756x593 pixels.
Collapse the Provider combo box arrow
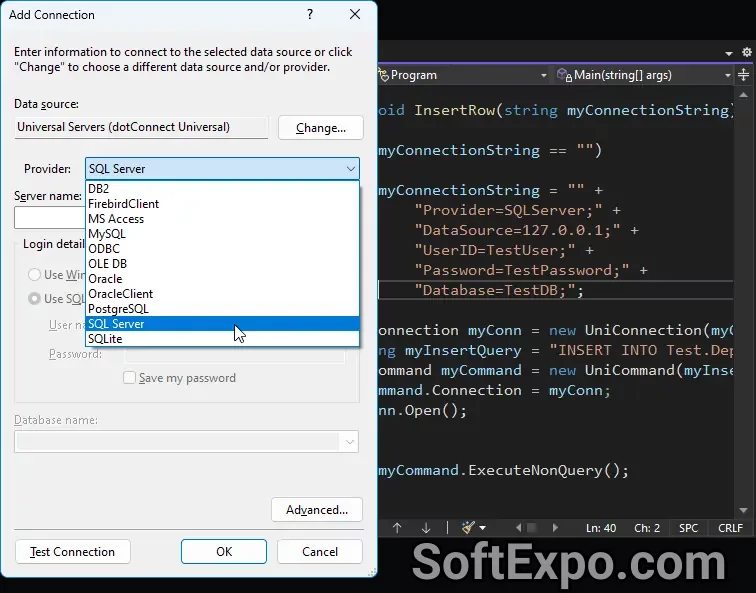pyautogui.click(x=351, y=169)
